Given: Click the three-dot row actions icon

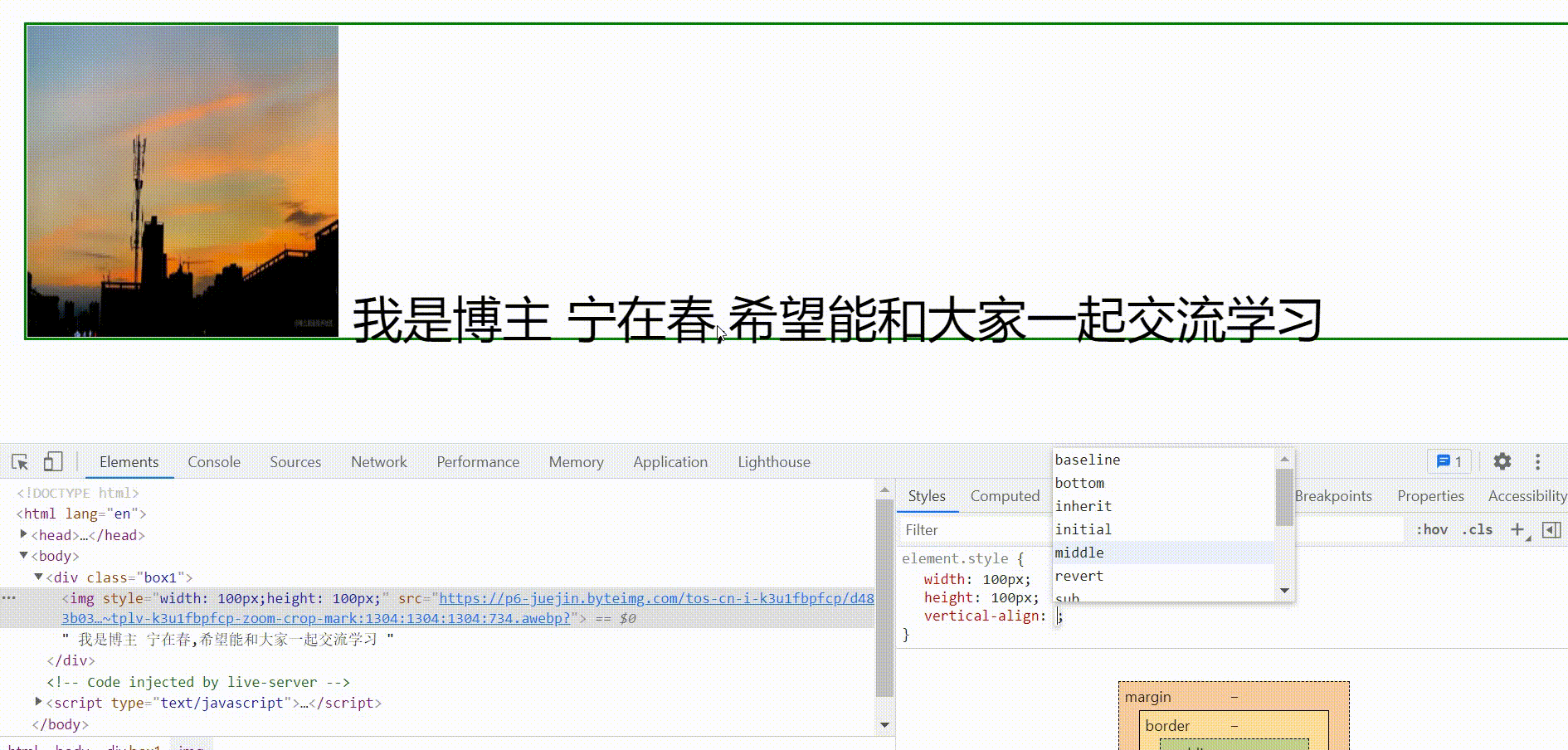Looking at the screenshot, I should click(9, 597).
